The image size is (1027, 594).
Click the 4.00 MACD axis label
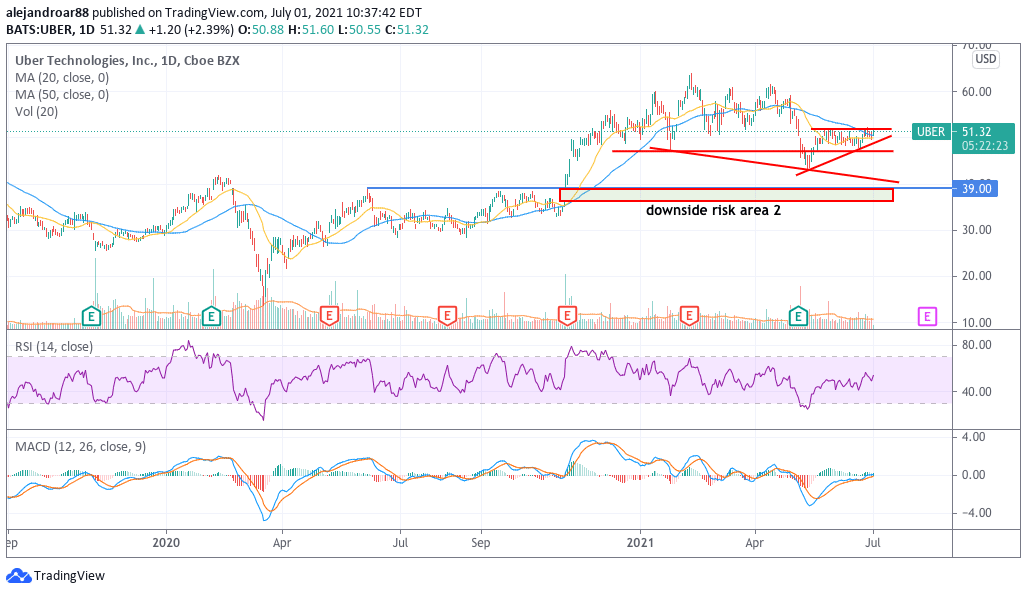(973, 437)
